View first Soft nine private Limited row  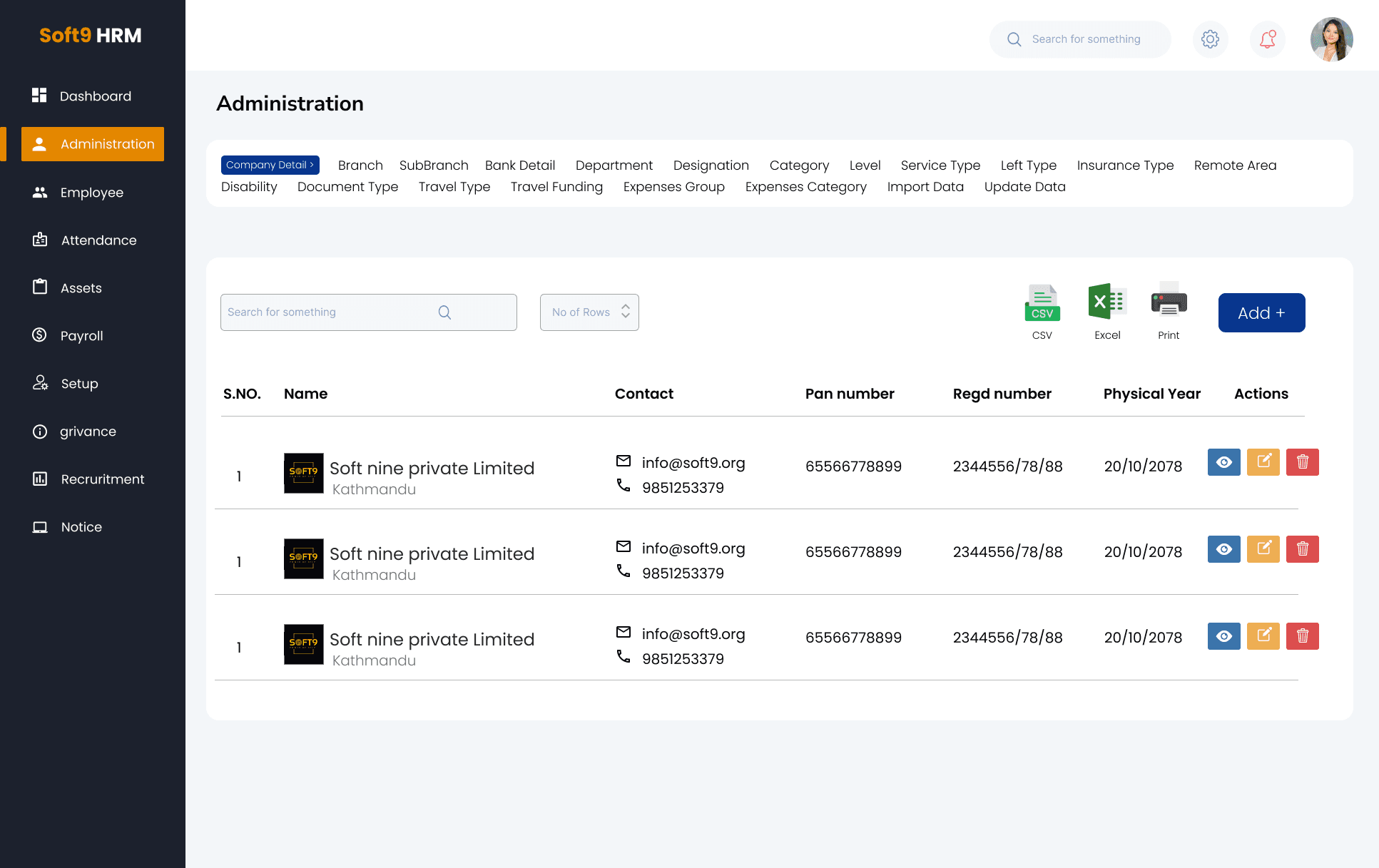(1224, 462)
